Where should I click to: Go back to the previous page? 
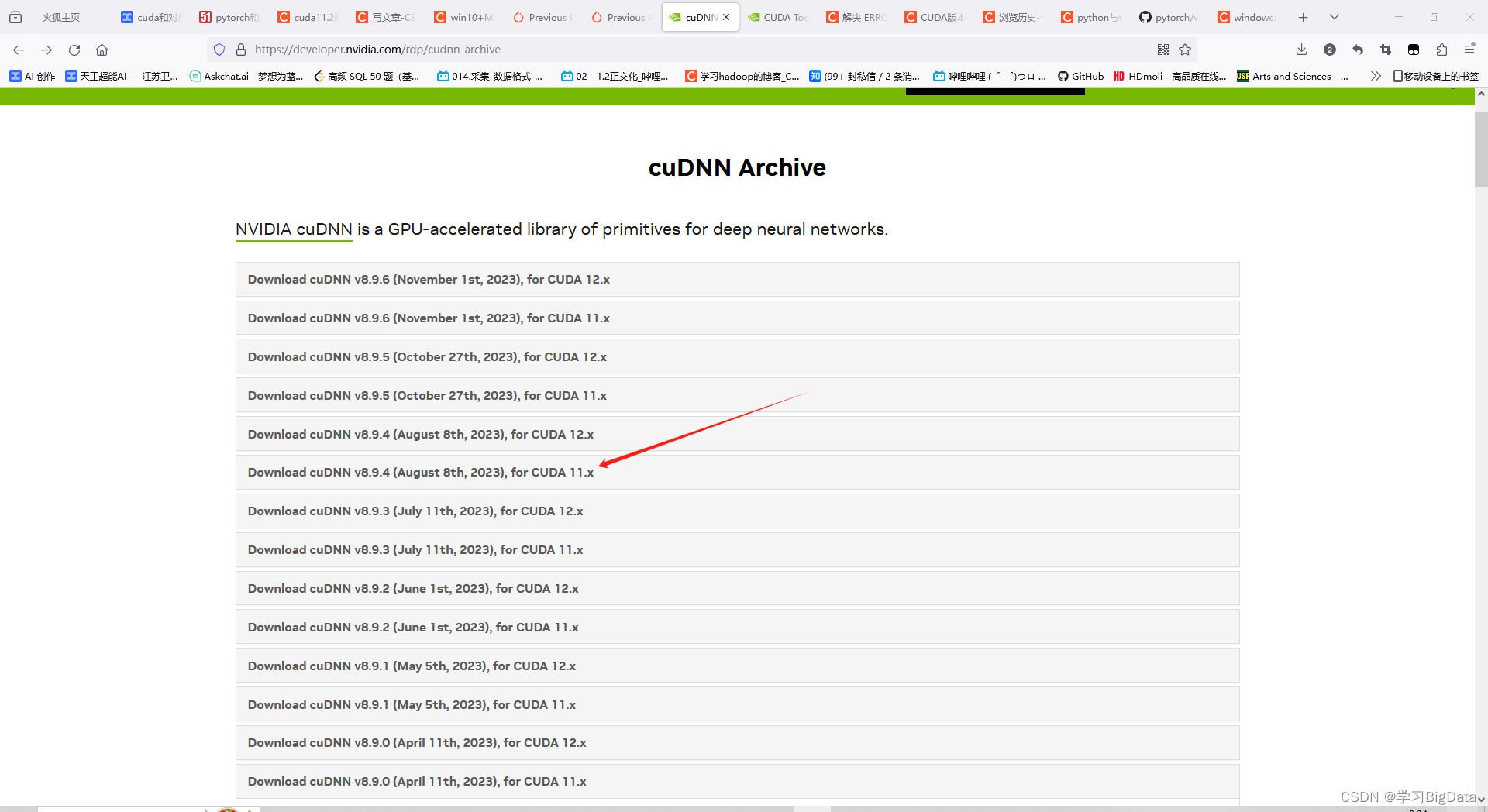pyautogui.click(x=19, y=50)
